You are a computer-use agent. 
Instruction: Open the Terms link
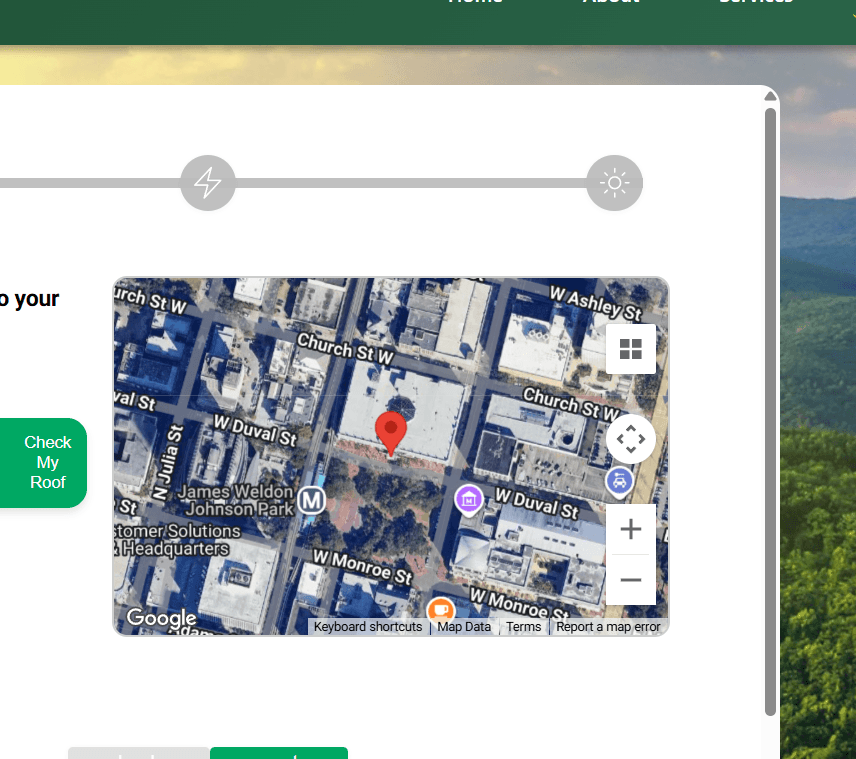click(x=523, y=626)
